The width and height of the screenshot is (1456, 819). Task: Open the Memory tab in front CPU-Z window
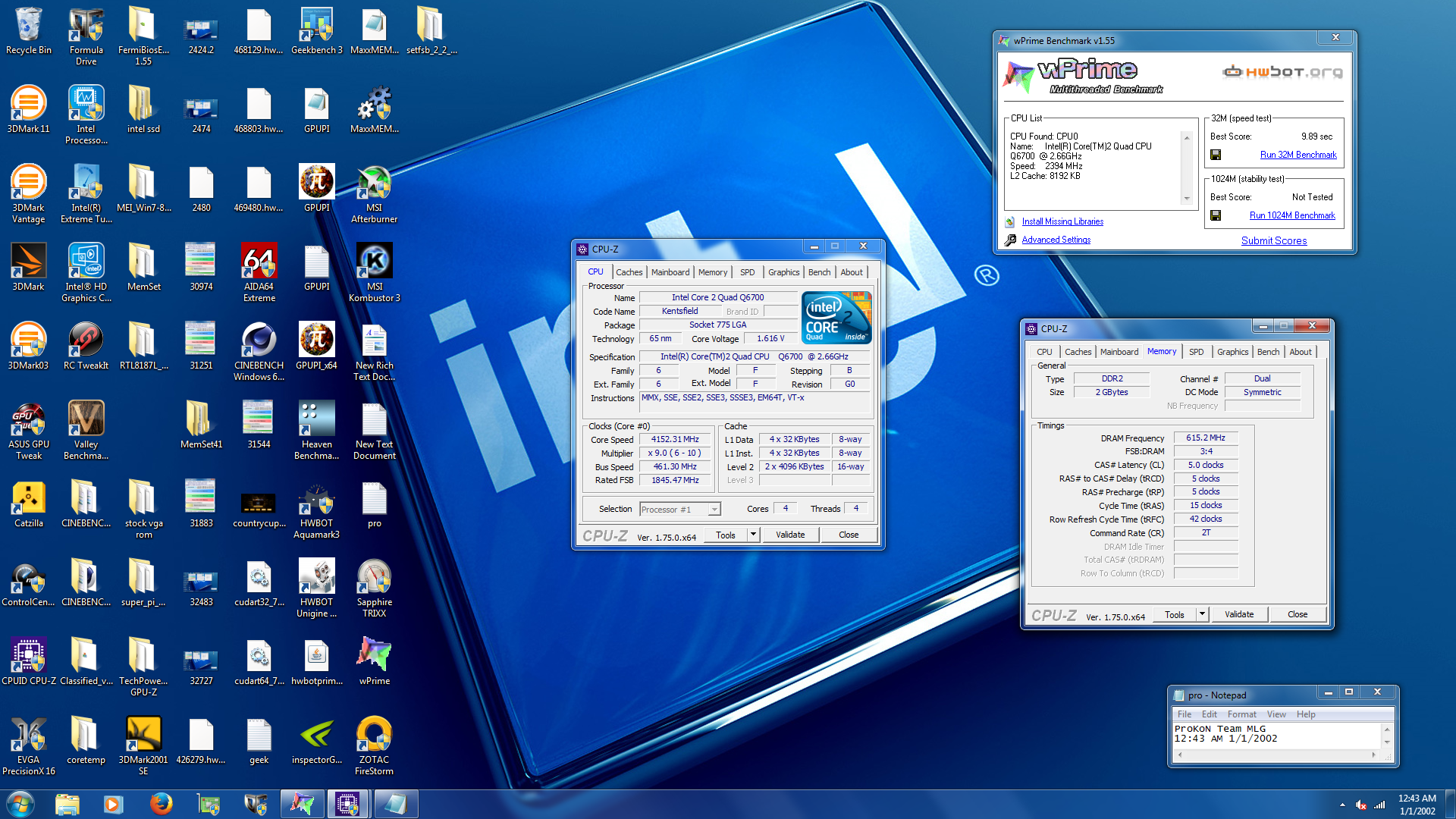713,272
